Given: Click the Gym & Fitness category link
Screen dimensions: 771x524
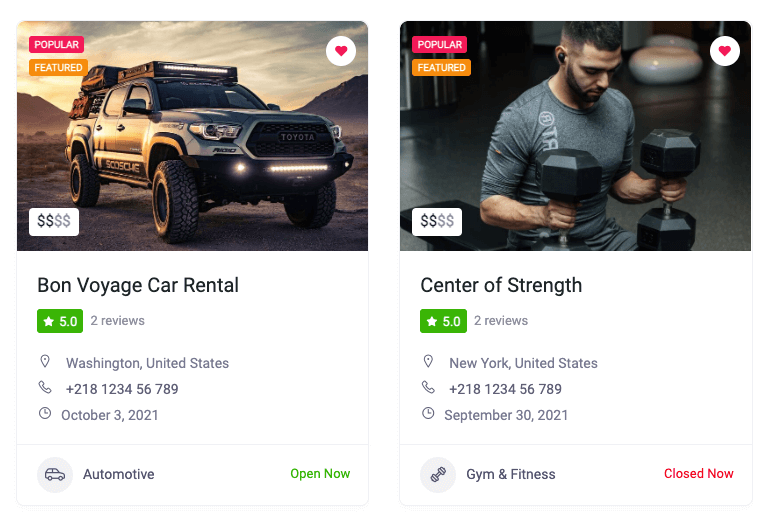Looking at the screenshot, I should 510,474.
